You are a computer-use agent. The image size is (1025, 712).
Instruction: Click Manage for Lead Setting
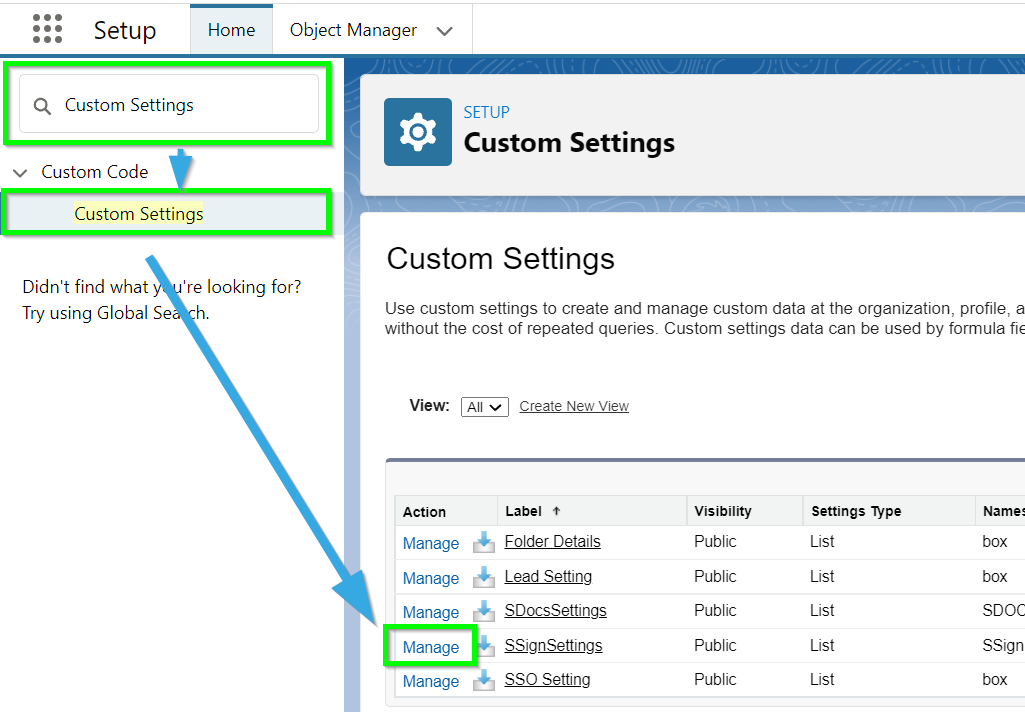(431, 578)
